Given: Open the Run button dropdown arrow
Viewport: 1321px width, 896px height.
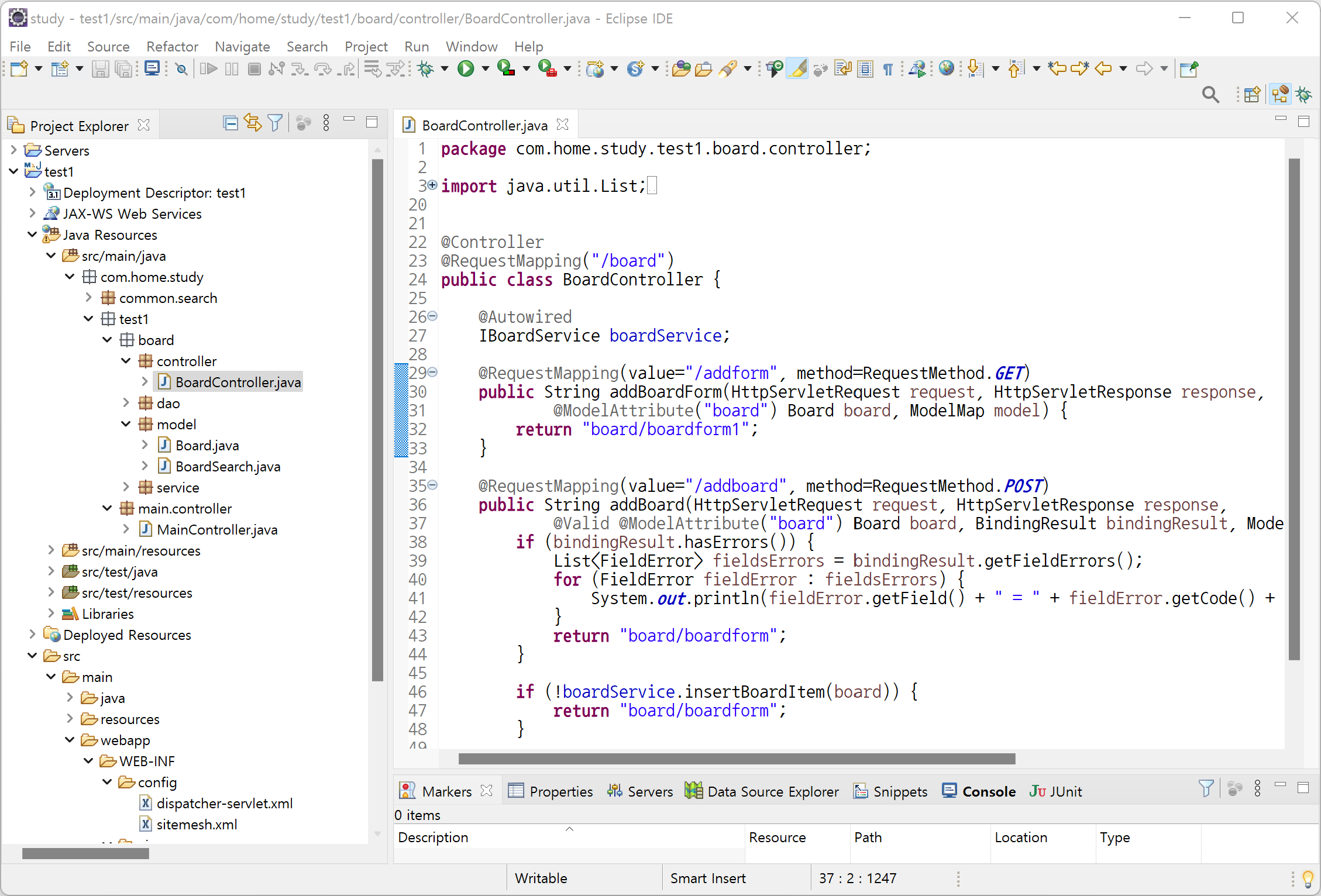Looking at the screenshot, I should 485,69.
